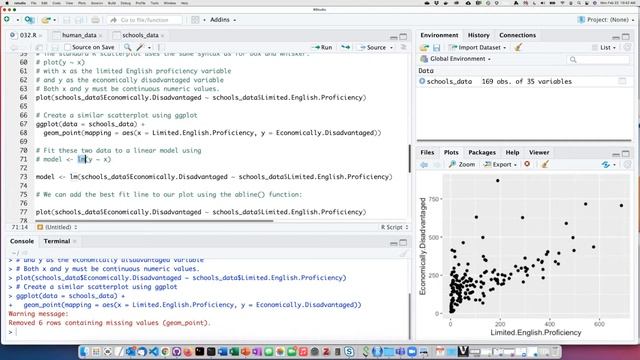Remove current plot with red X icon
This screenshot has width=640, height=360.
pos(527,164)
